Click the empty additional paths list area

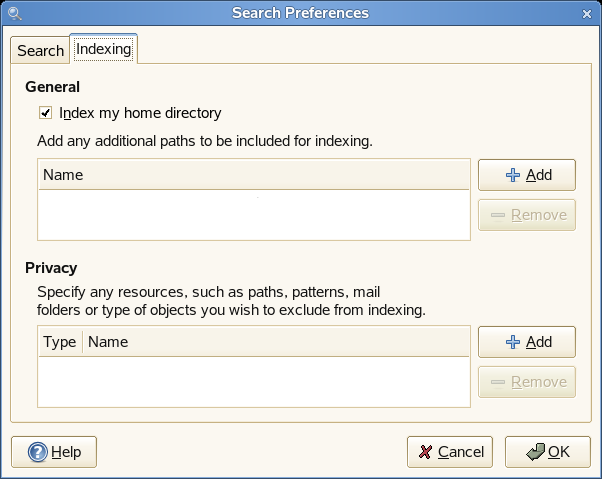[253, 214]
